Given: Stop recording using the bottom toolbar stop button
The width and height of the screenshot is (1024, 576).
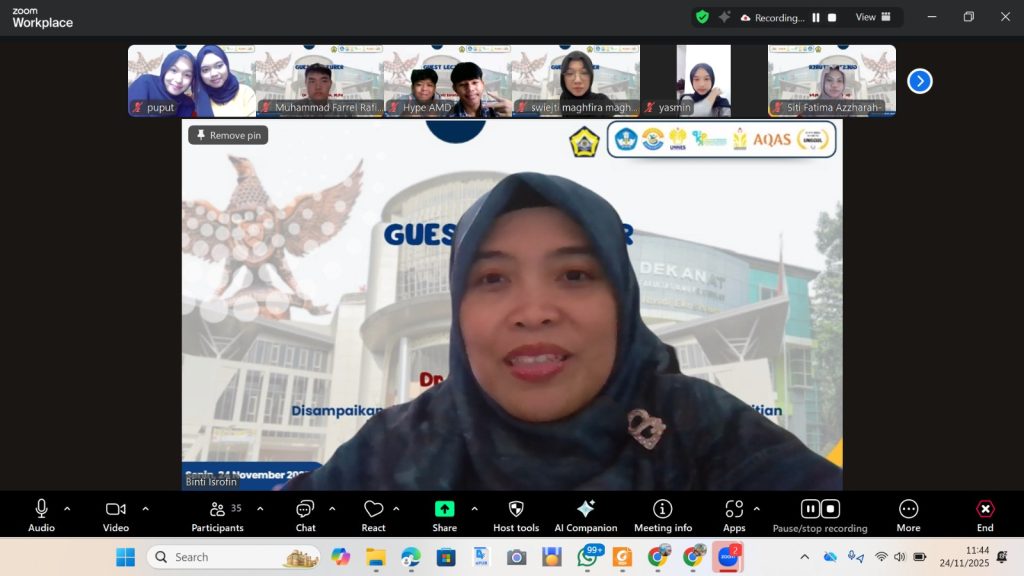Looking at the screenshot, I should [830, 509].
